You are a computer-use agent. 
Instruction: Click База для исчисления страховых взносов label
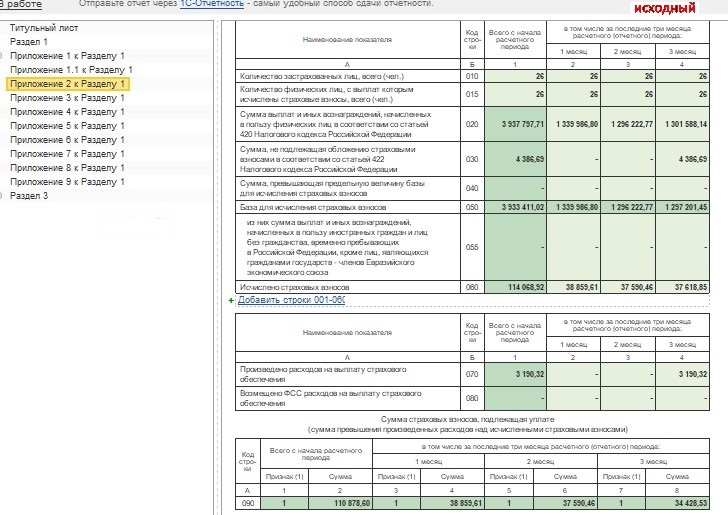(313, 207)
